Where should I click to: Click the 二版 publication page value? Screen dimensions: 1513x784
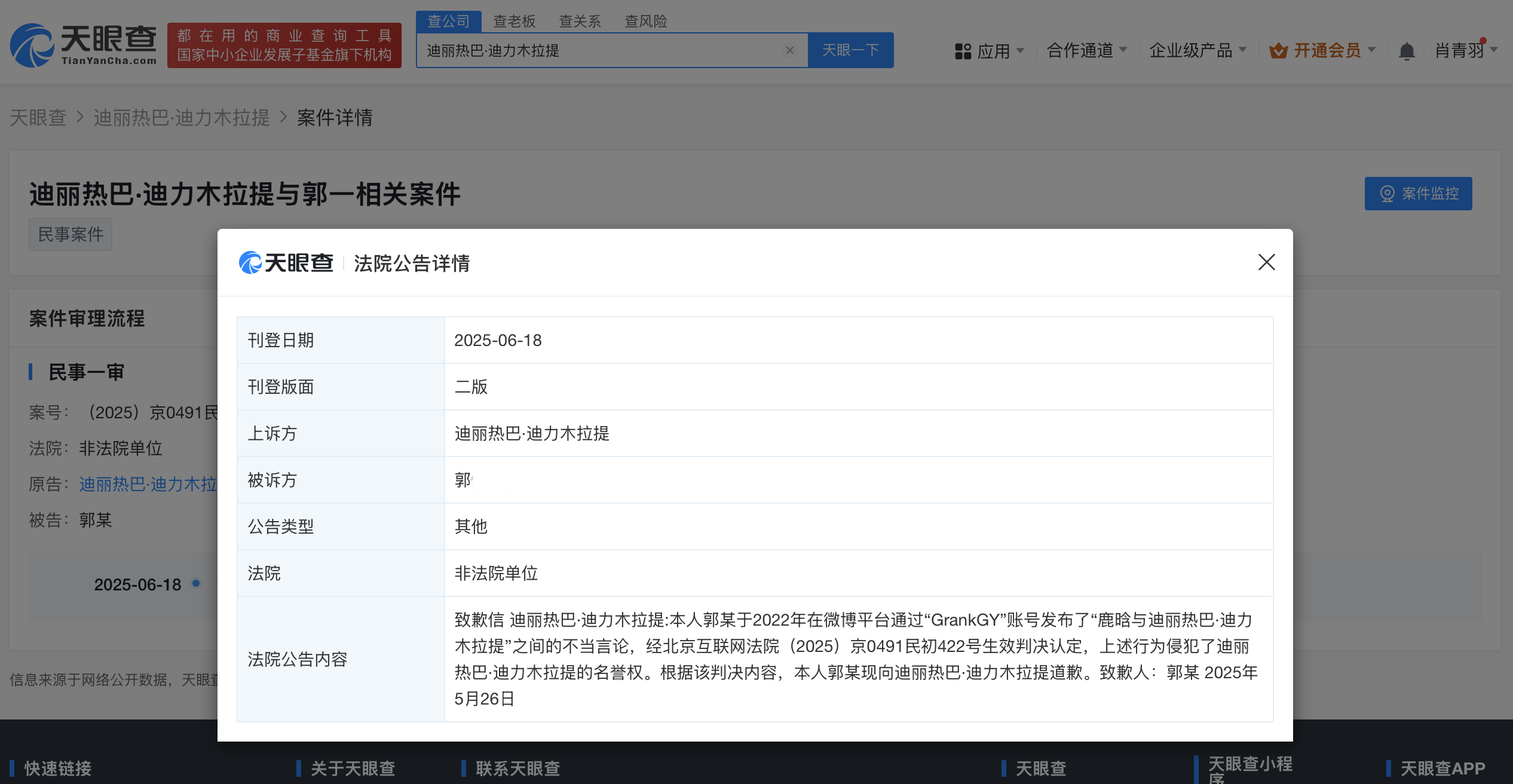point(471,387)
